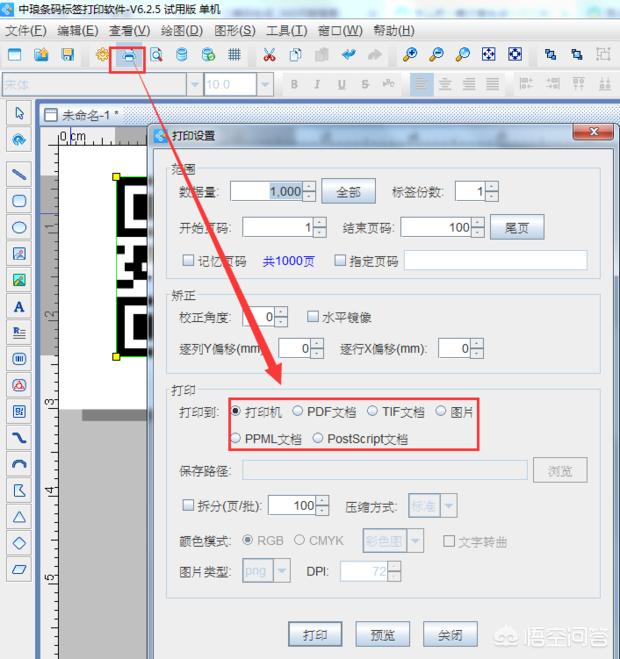
Task: Close the 打印设置 dialog with X
Action: click(x=593, y=132)
